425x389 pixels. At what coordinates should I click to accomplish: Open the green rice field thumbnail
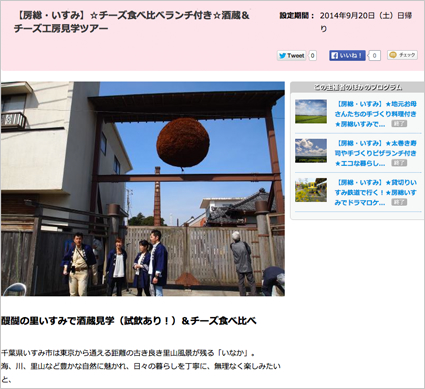click(x=311, y=112)
